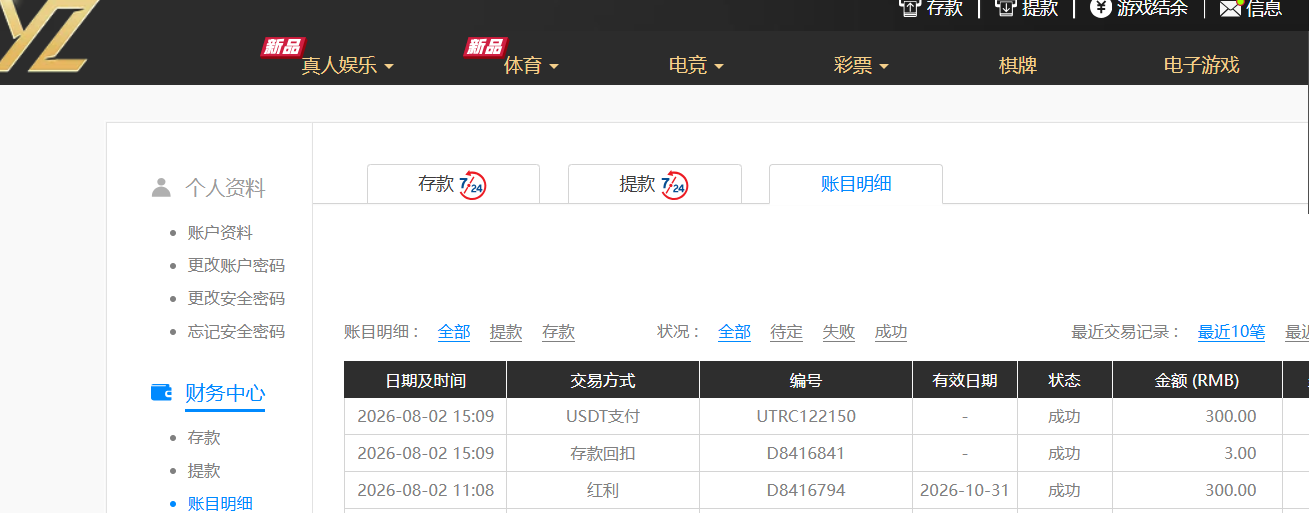Click the 新品 badge above 体育
The image size is (1309, 513).
pos(485,47)
